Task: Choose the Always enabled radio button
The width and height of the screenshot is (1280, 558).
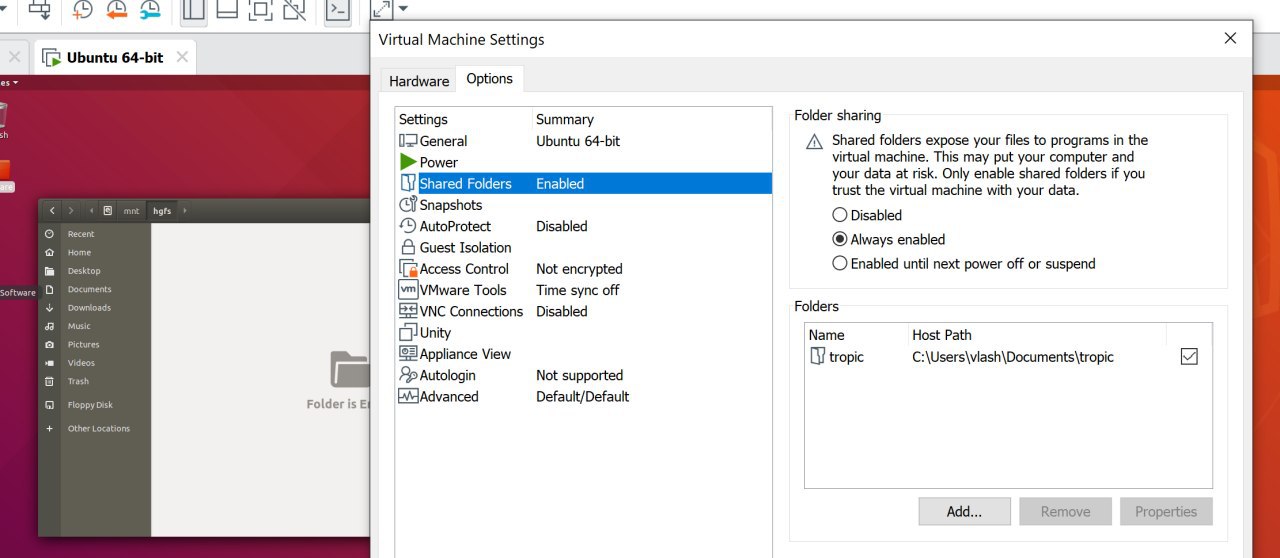Action: pyautogui.click(x=840, y=239)
